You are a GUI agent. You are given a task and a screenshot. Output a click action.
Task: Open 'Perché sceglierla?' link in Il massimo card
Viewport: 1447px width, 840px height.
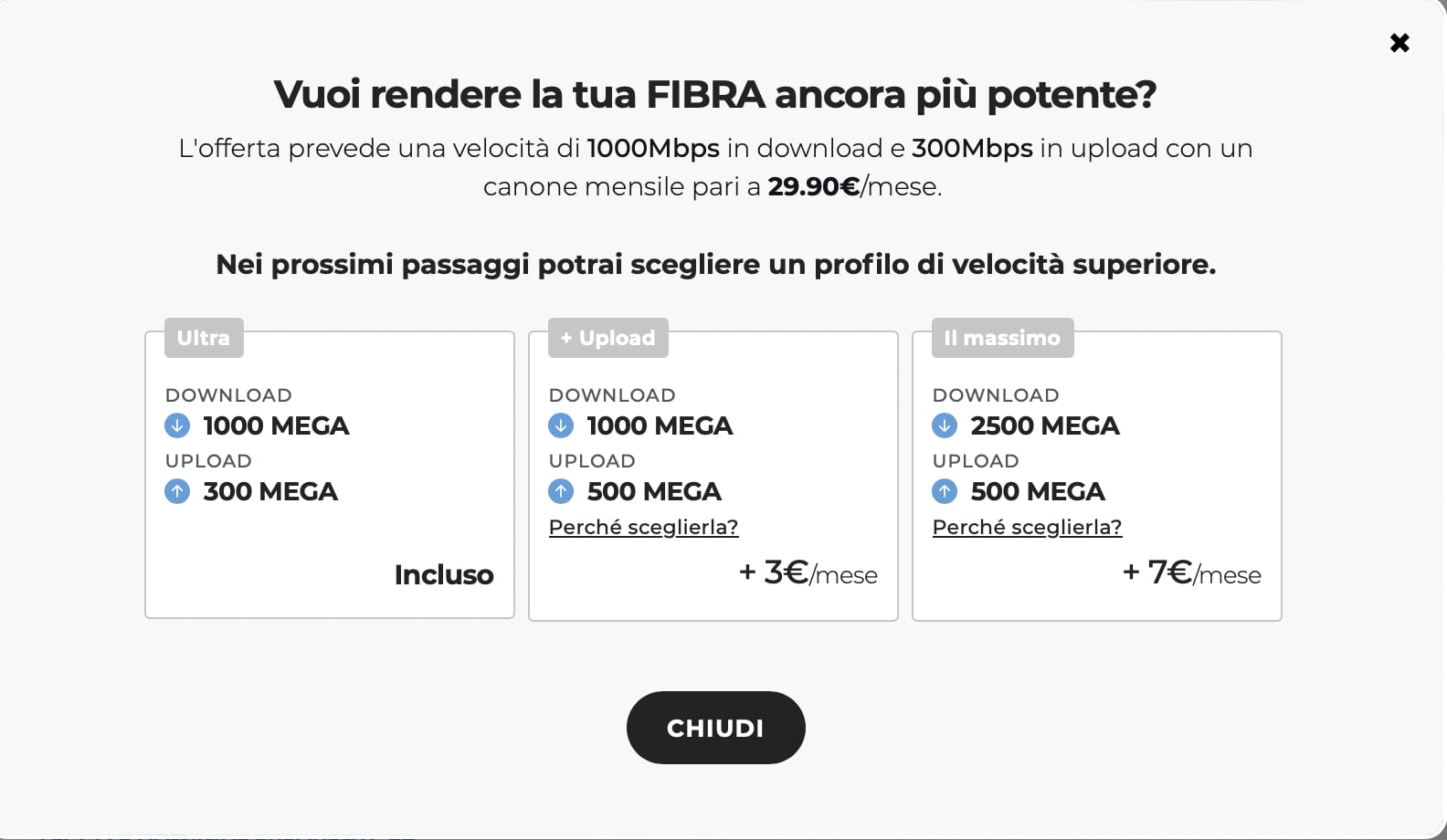pyautogui.click(x=1027, y=527)
